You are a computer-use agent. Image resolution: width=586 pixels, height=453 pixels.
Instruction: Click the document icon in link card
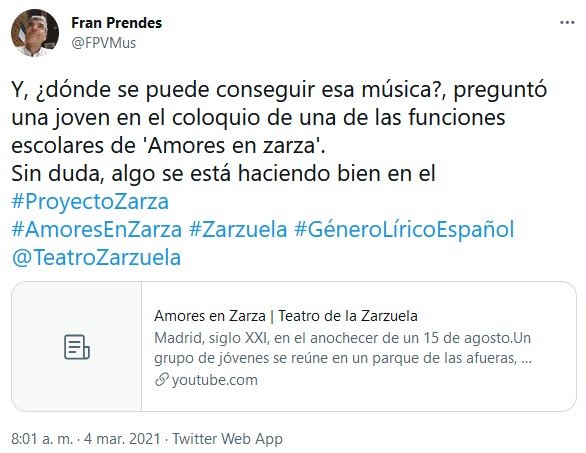pos(77,347)
